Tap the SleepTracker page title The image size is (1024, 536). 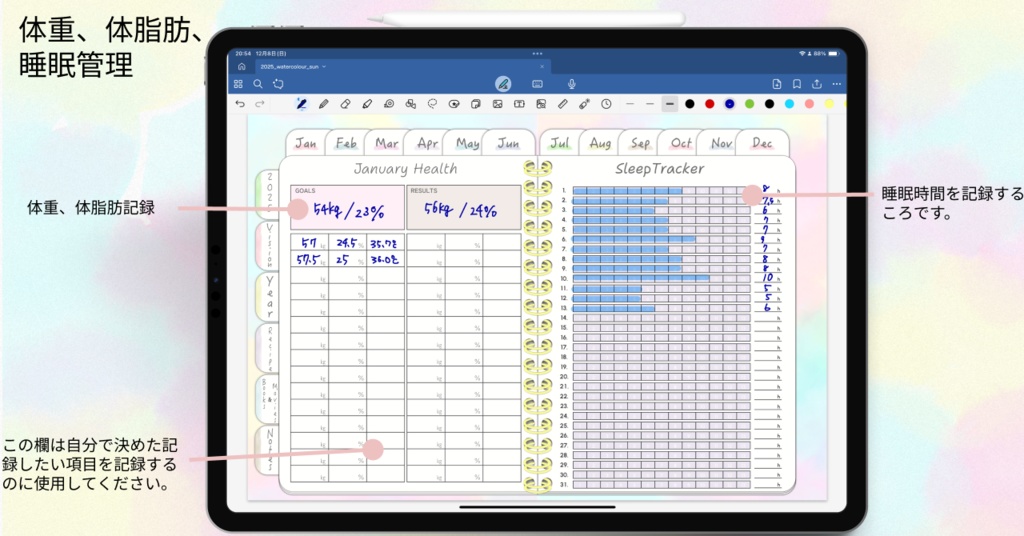(660, 168)
